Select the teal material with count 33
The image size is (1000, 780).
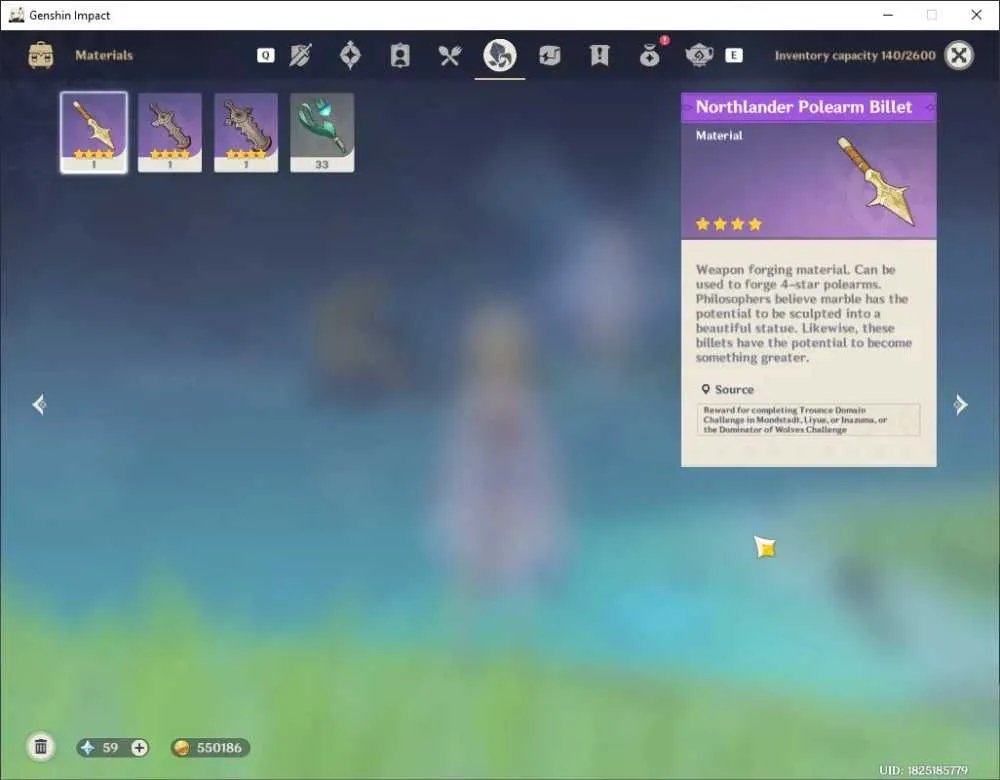tap(322, 133)
